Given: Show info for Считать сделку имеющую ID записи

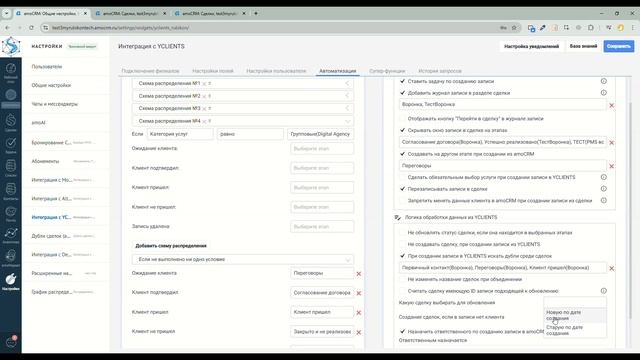Looking at the screenshot, I should 604,291.
